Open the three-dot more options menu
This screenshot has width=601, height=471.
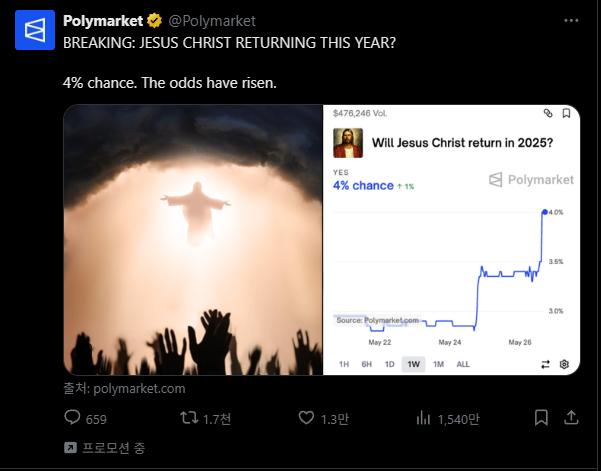(571, 20)
